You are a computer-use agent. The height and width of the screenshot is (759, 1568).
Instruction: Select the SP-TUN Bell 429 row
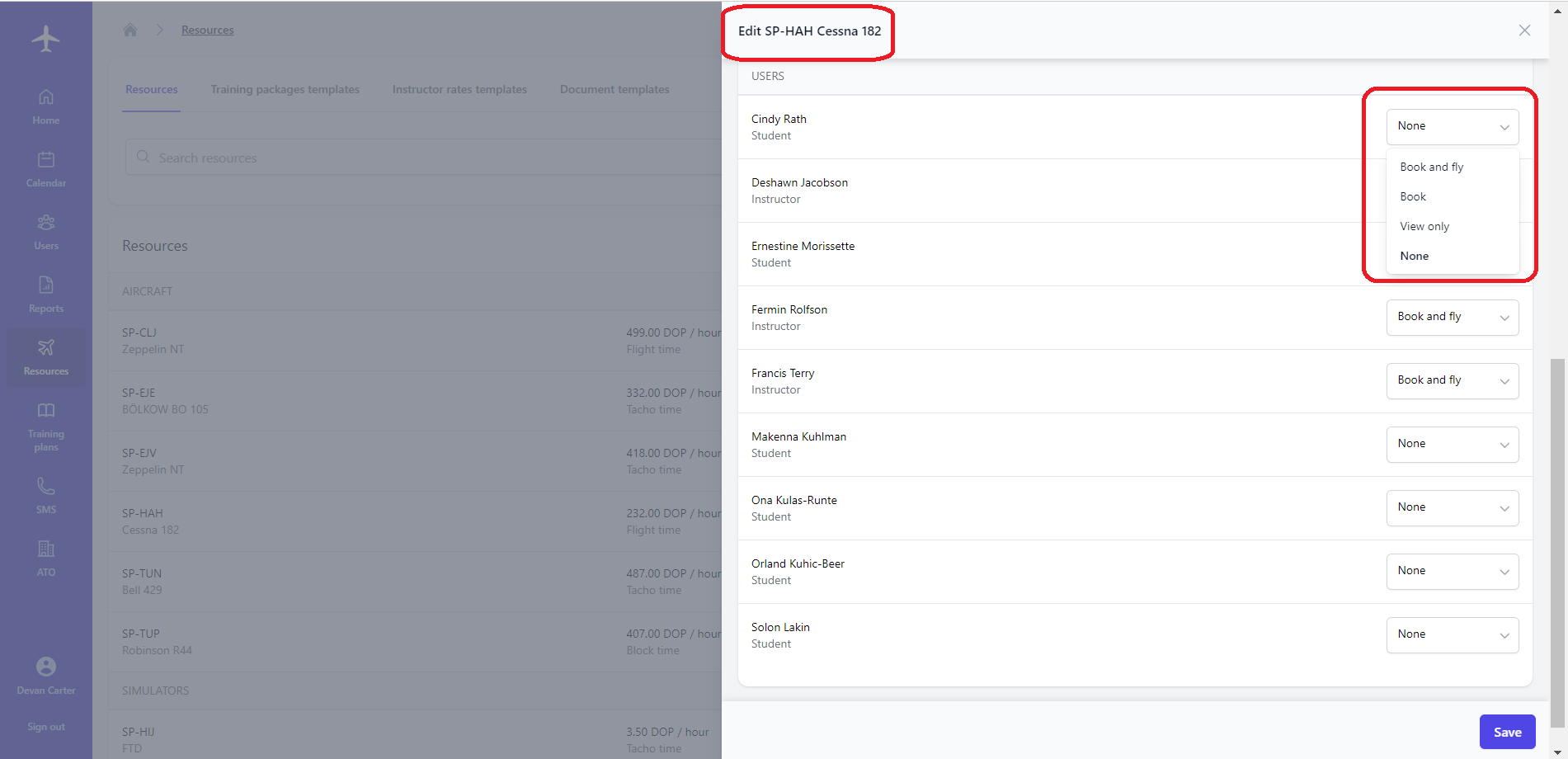click(x=416, y=582)
